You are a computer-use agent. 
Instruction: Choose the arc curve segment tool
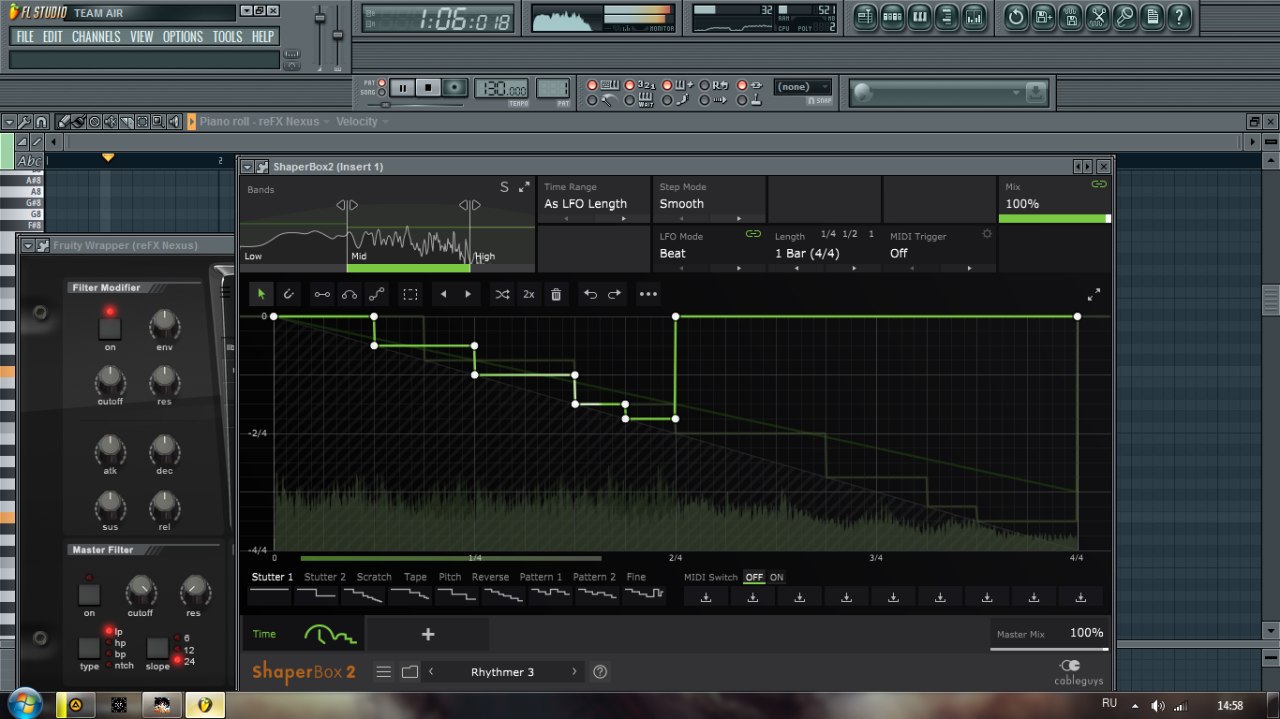pyautogui.click(x=349, y=294)
